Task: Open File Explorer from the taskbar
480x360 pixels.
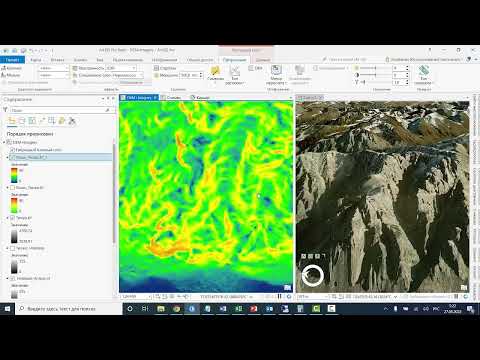Action: coord(161,309)
